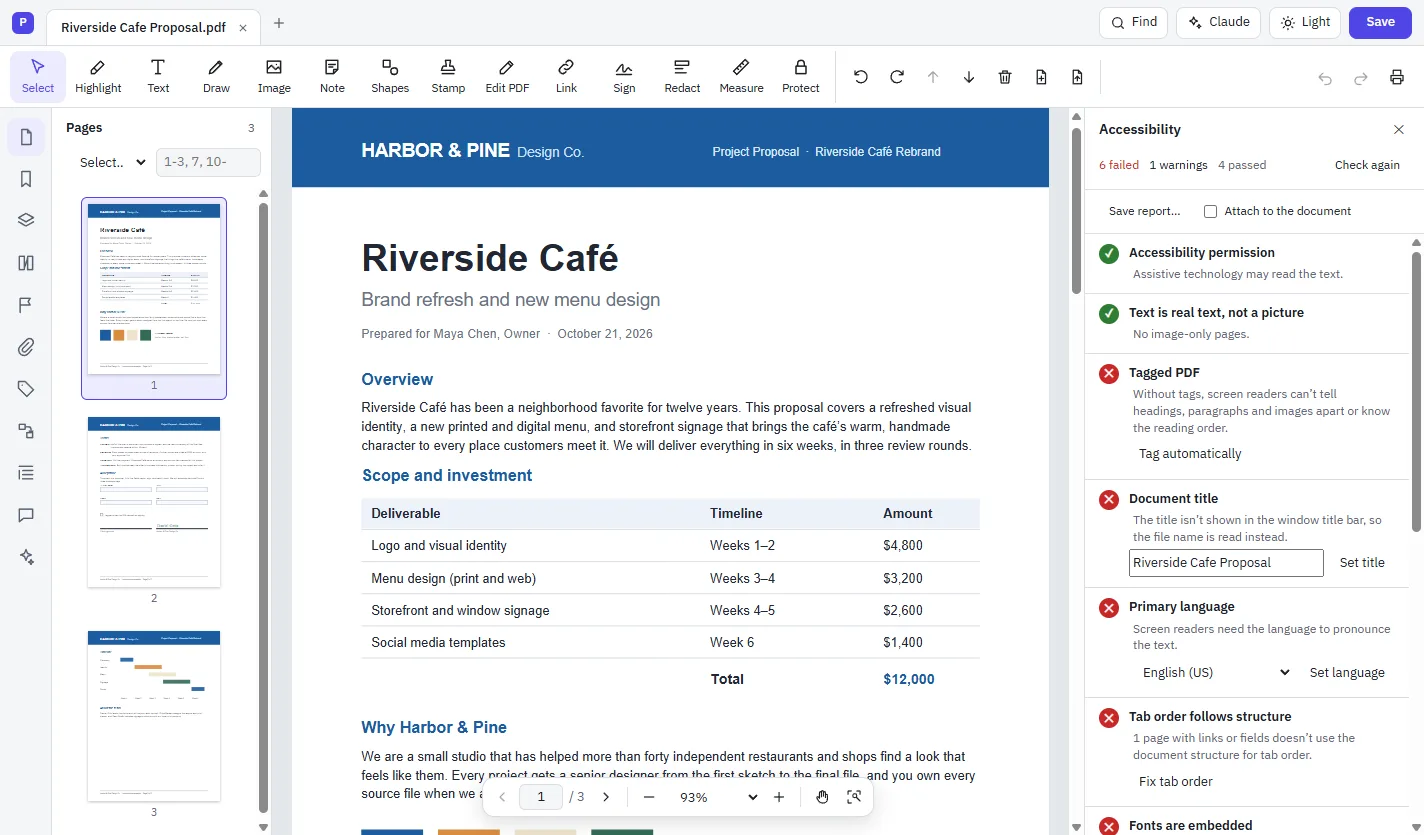
Task: Open the Attachments paperclip panel
Action: pyautogui.click(x=26, y=347)
